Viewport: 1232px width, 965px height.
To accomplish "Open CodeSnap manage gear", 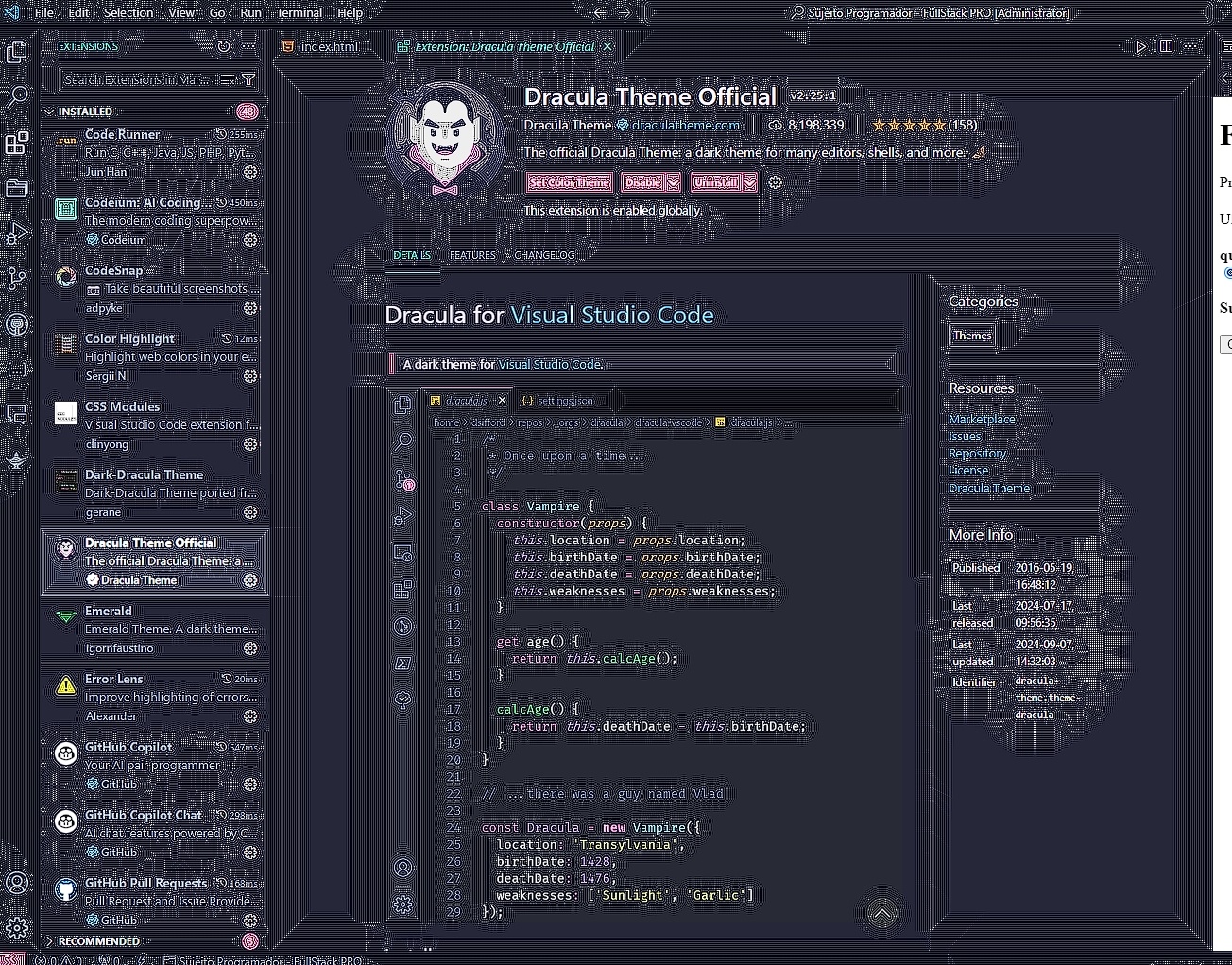I will coord(250,308).
